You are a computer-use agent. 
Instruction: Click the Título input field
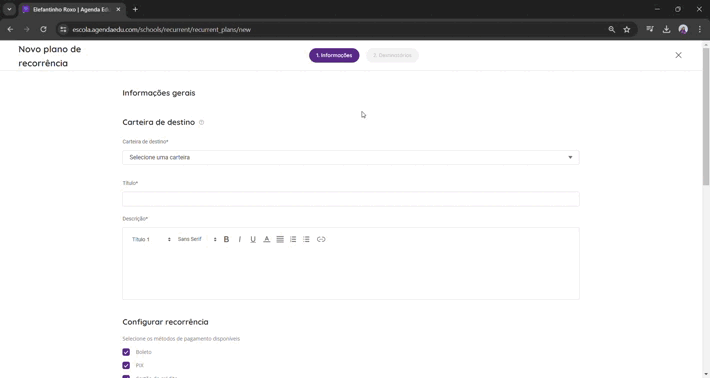pyautogui.click(x=350, y=199)
